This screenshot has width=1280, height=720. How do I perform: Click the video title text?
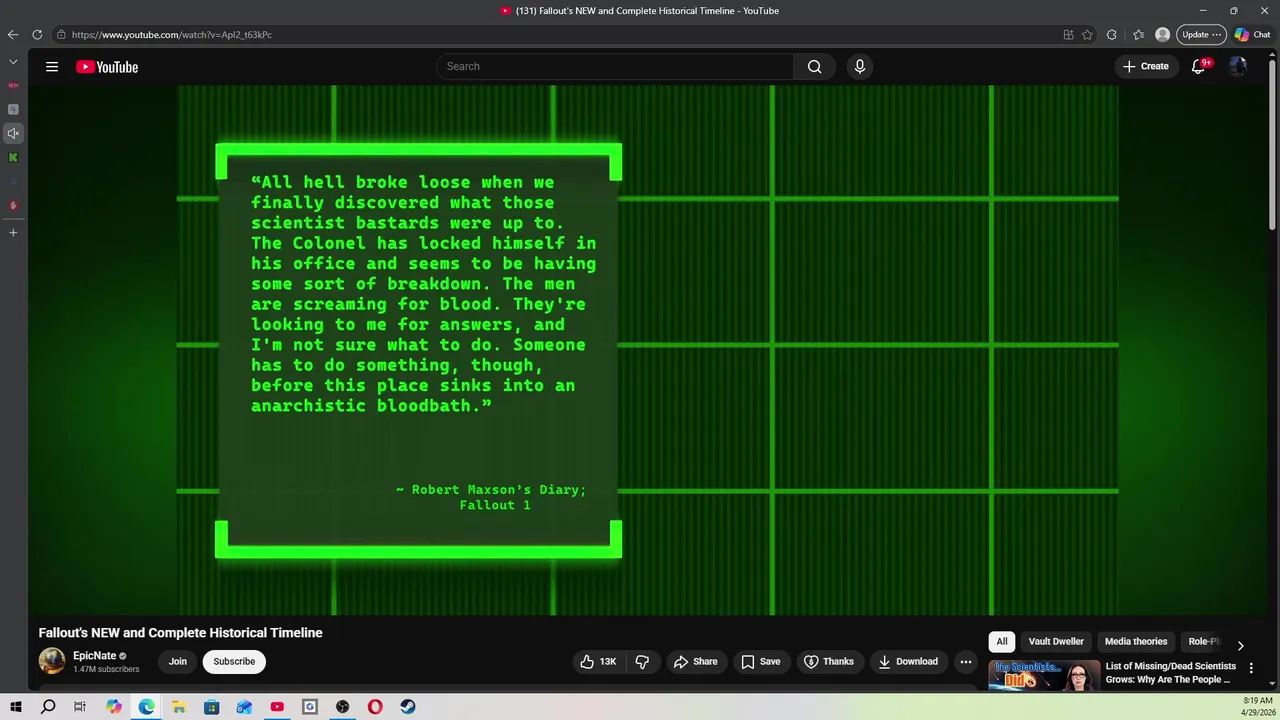(x=180, y=633)
